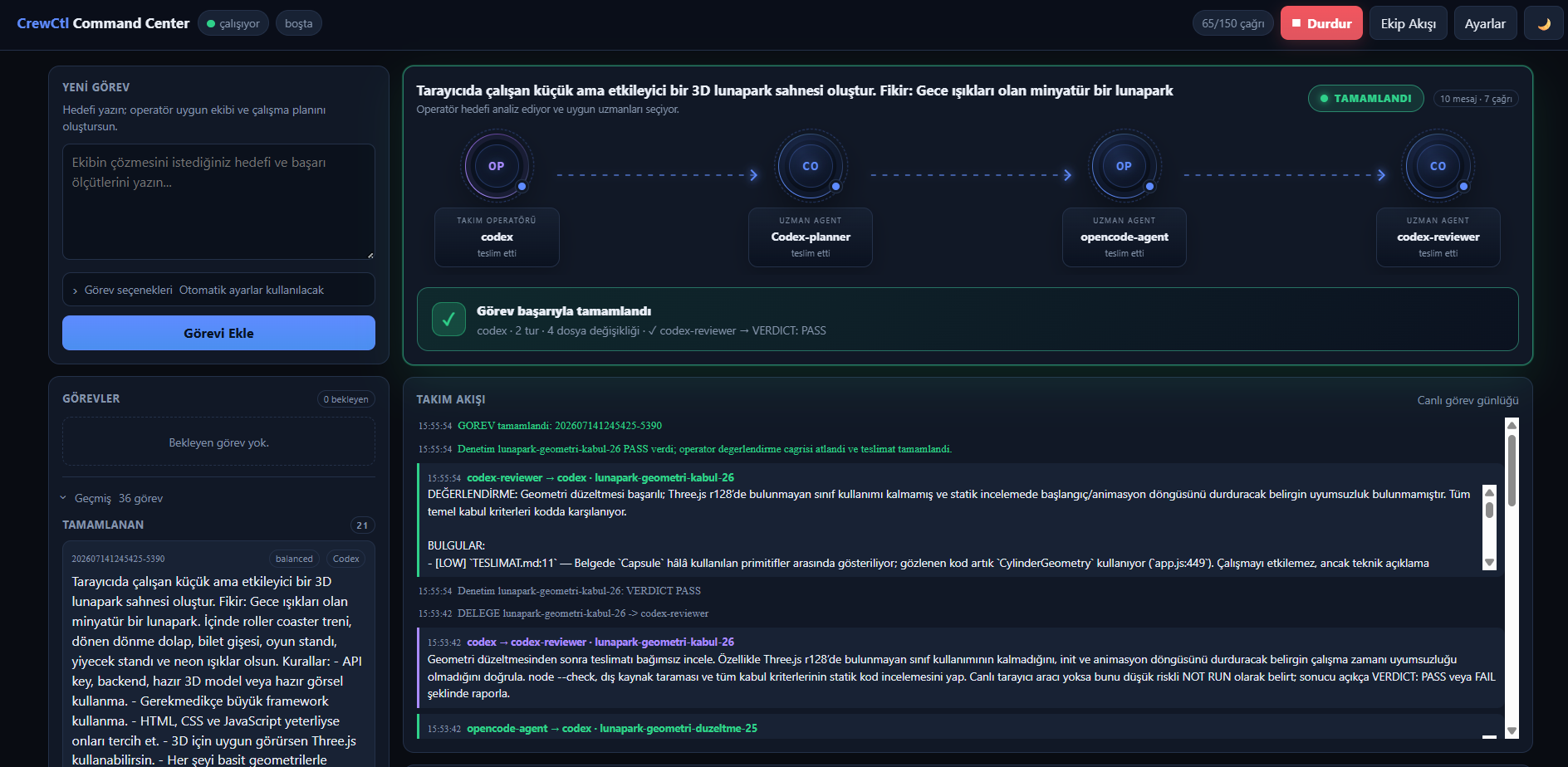Screen dimensions: 1568x767
Task: Click the codex OP operator avatar
Action: pos(497,166)
